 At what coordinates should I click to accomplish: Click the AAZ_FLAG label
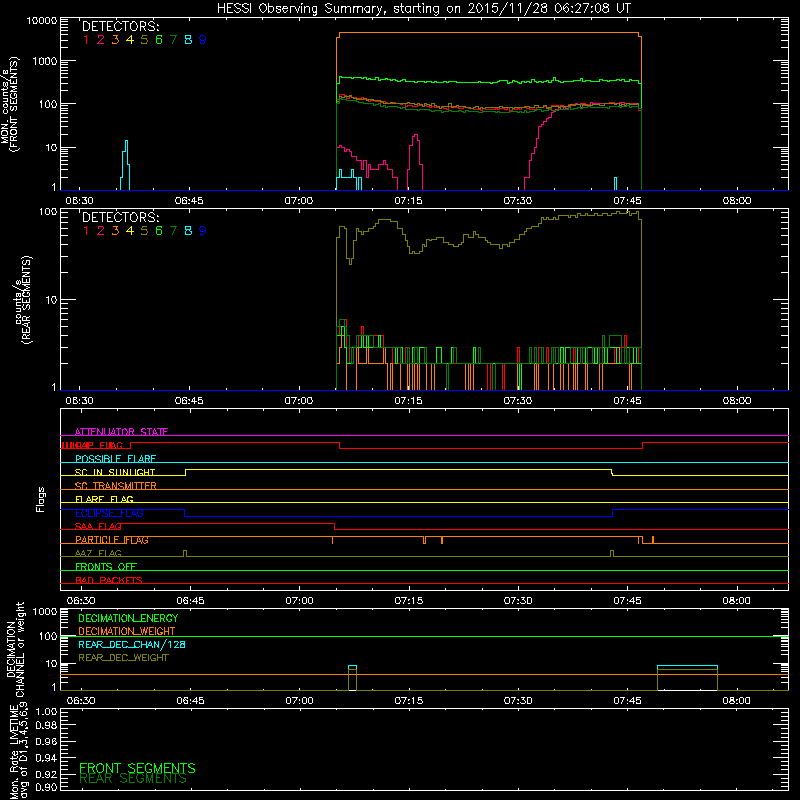[x=98, y=553]
